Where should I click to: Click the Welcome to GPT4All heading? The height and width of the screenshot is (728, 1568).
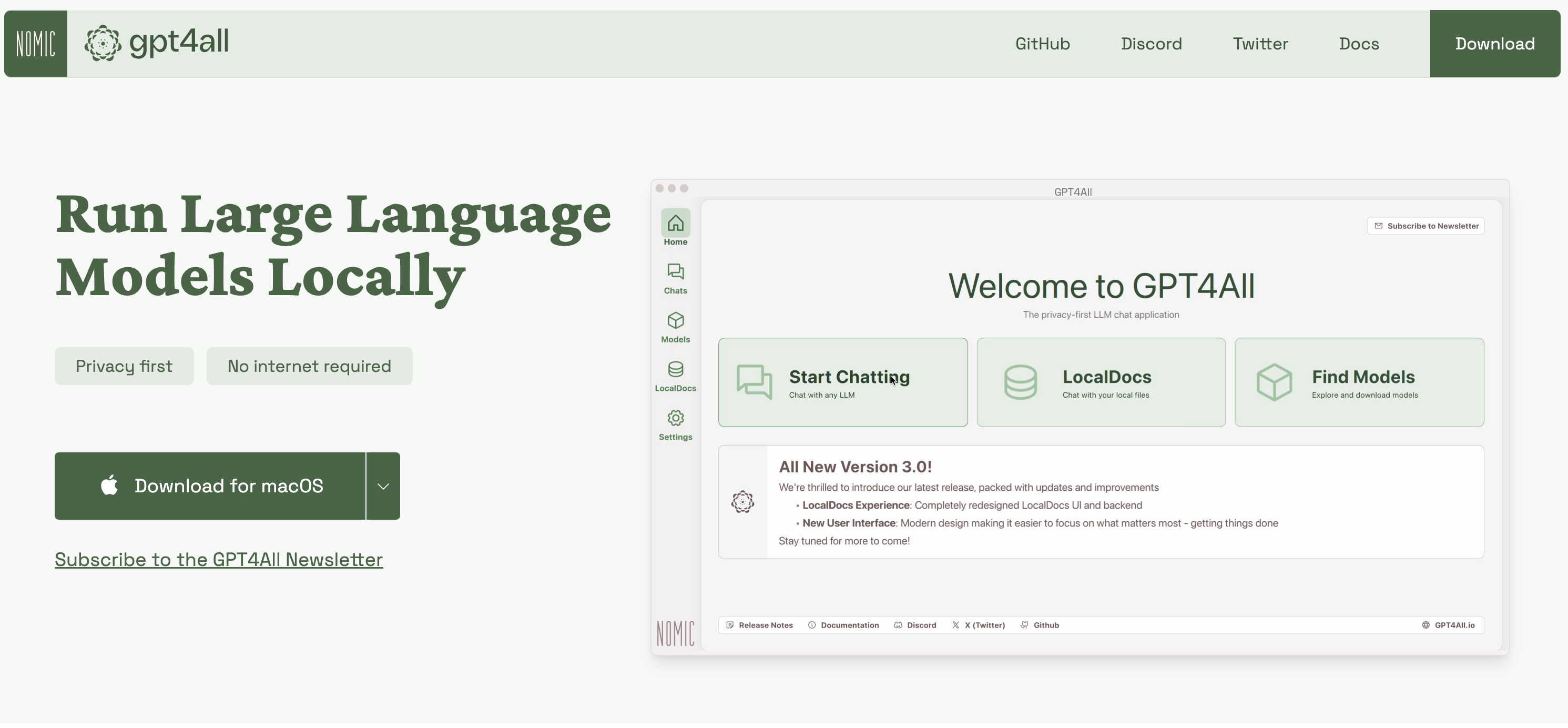[x=1101, y=286]
